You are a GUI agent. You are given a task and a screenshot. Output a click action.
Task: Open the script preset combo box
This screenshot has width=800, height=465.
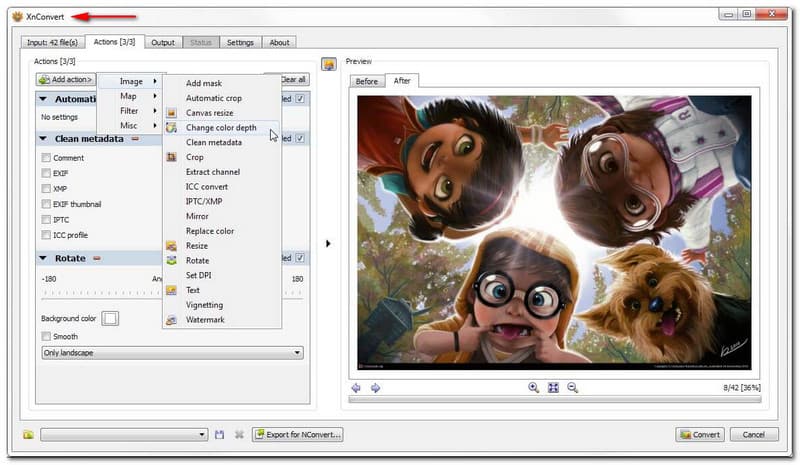[124, 435]
